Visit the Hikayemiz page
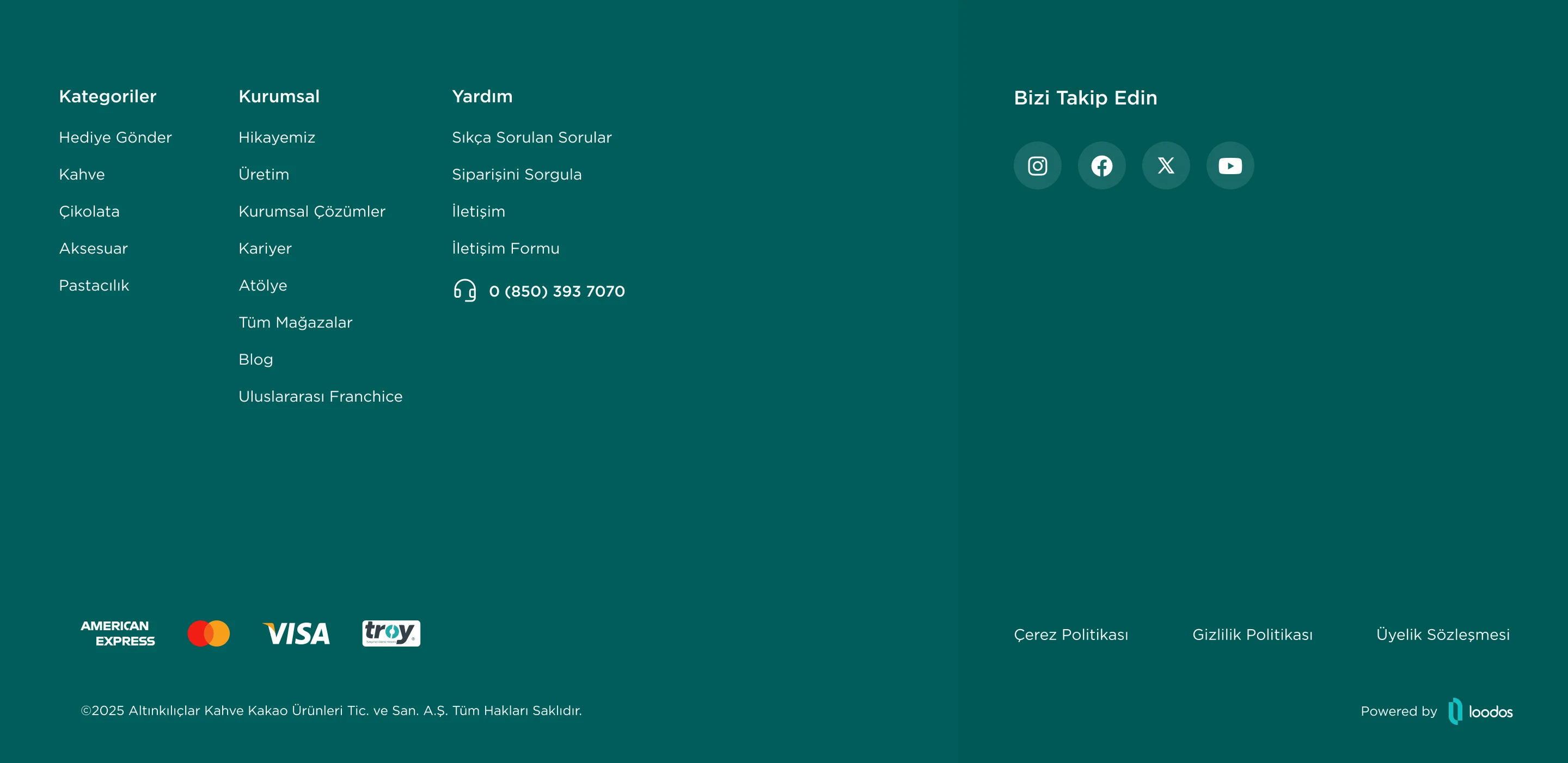The height and width of the screenshot is (763, 1568). click(x=277, y=138)
